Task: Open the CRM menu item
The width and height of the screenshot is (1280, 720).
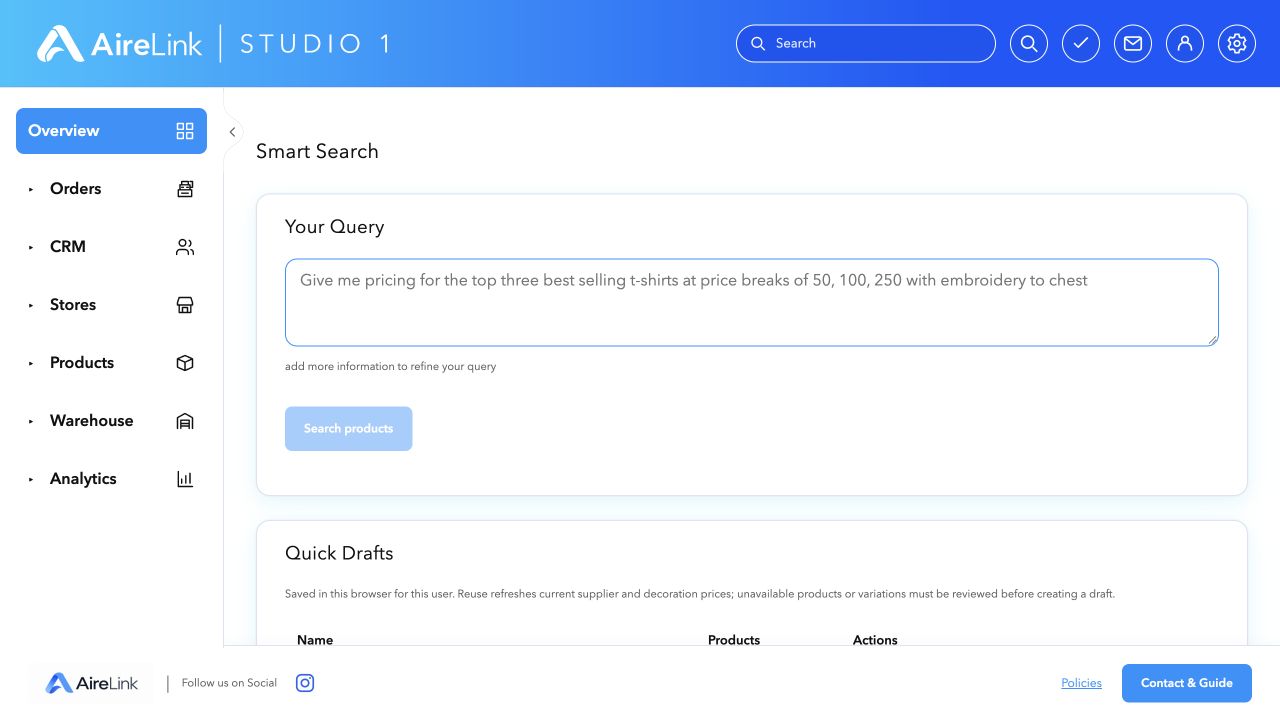Action: [x=111, y=247]
